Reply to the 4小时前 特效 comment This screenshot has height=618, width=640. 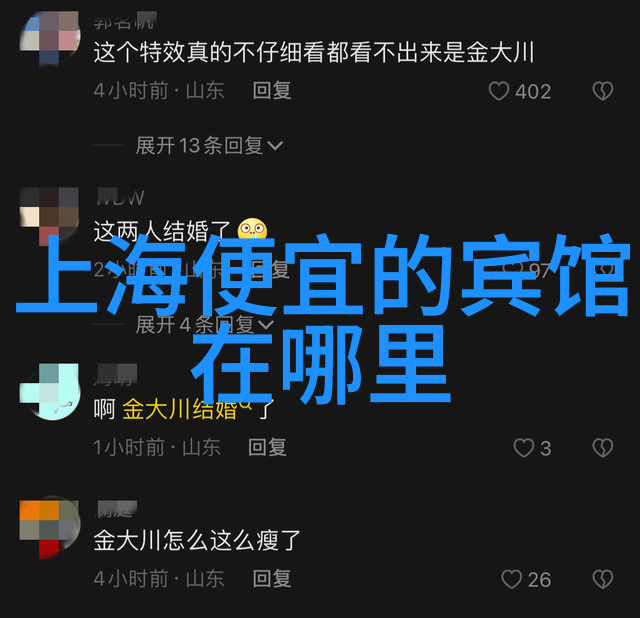point(272,90)
